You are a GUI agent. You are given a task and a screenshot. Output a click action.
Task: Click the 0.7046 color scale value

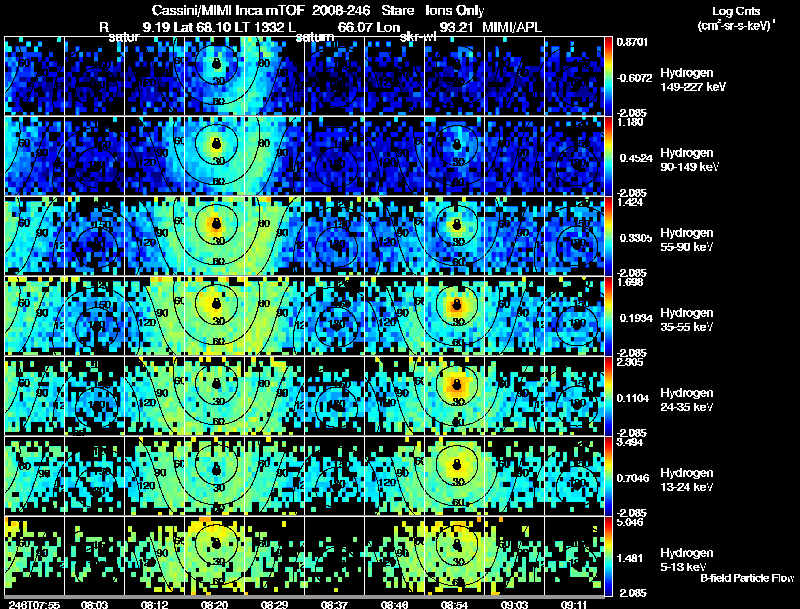tap(634, 478)
